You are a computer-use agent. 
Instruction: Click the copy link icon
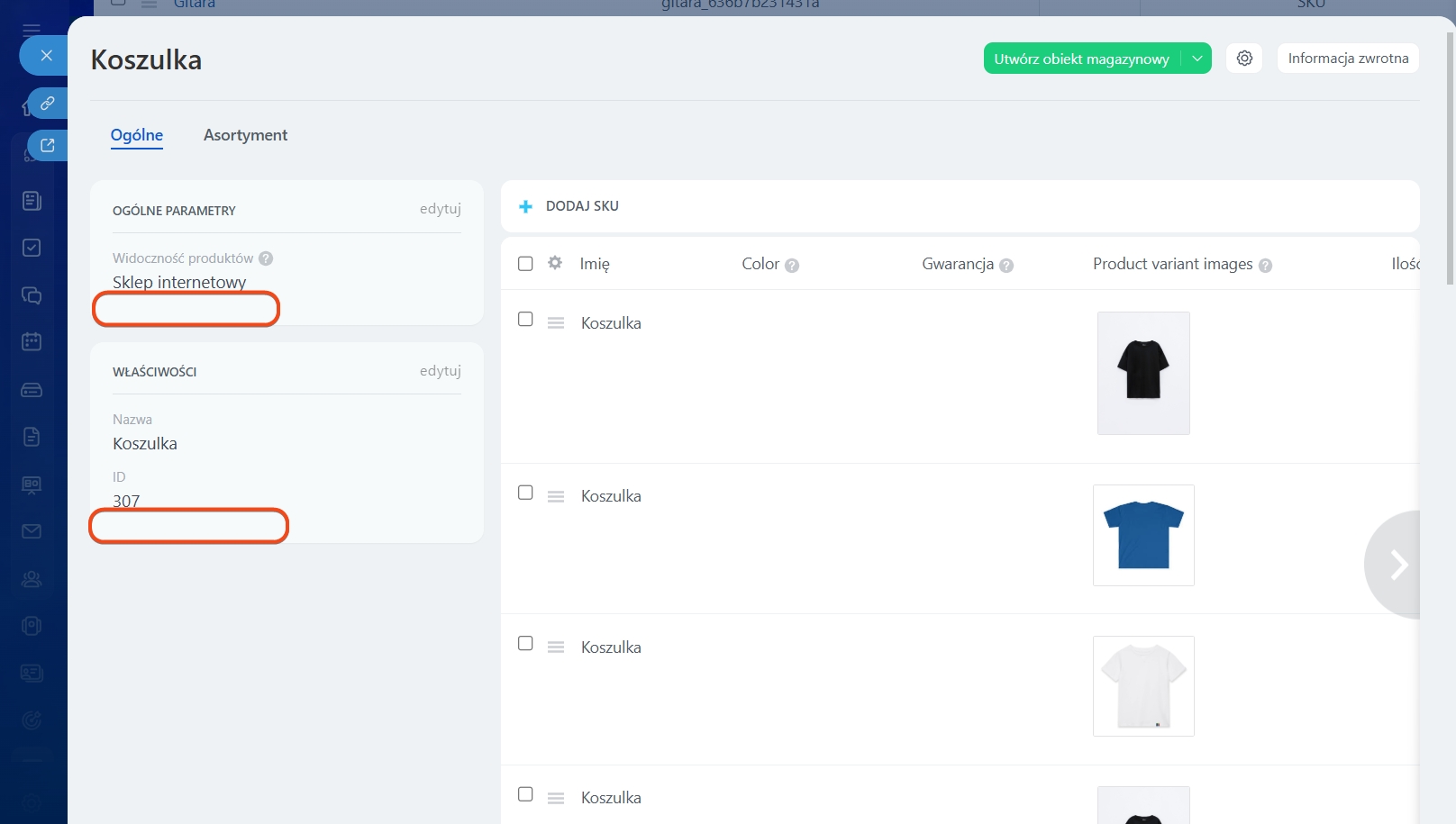48,104
